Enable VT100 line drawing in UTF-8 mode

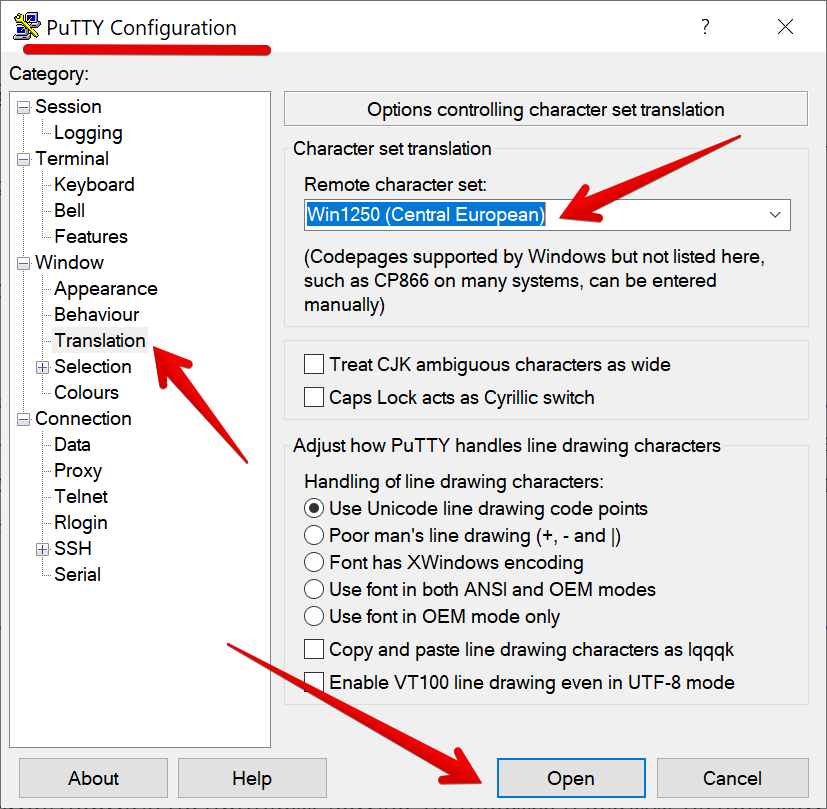tap(314, 682)
